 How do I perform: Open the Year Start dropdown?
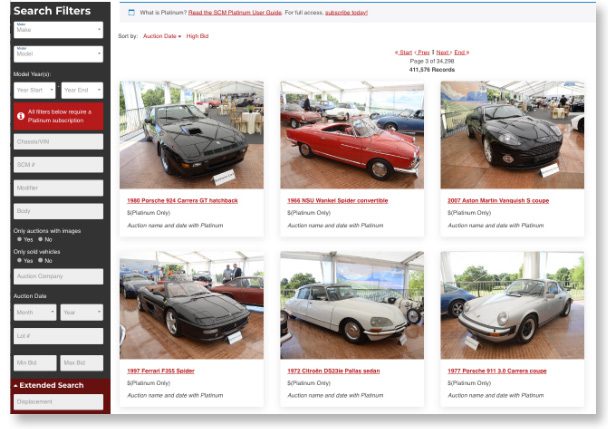pyautogui.click(x=35, y=90)
